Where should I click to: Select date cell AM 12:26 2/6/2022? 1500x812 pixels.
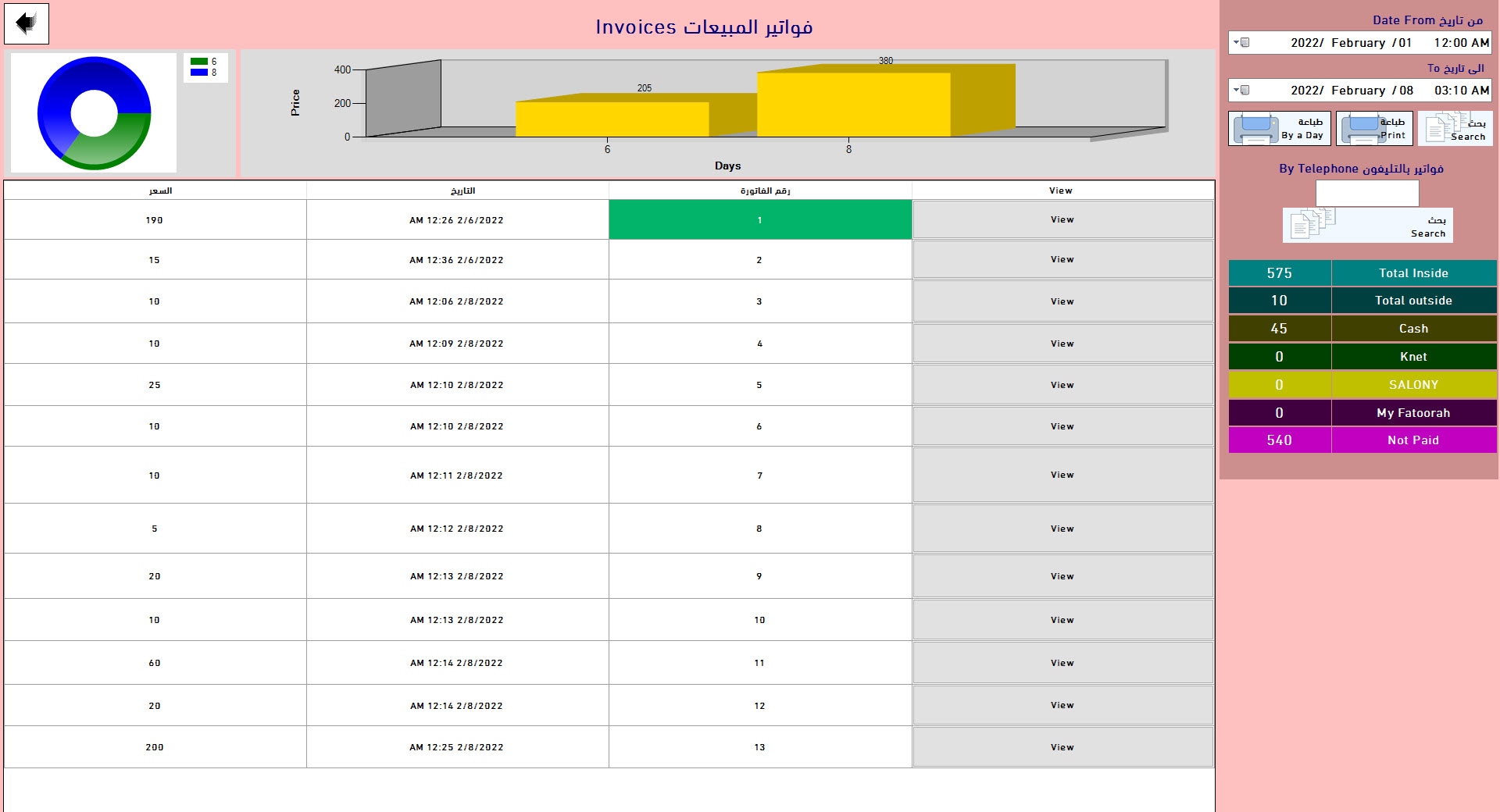tap(457, 220)
